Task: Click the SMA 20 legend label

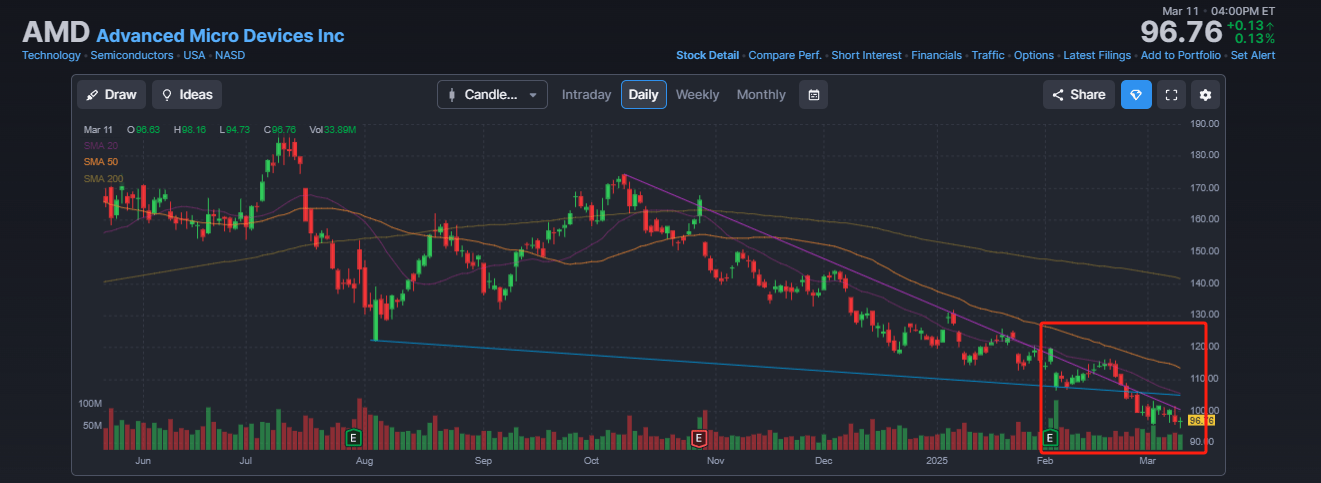Action: coord(100,146)
